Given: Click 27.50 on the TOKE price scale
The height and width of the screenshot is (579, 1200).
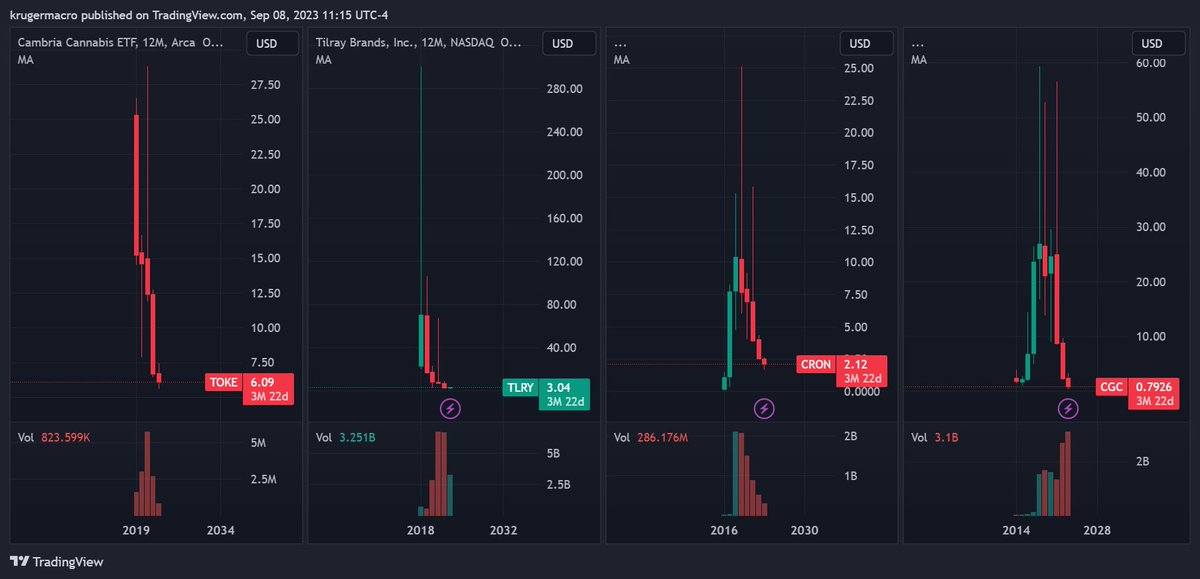Looking at the screenshot, I should [x=265, y=85].
